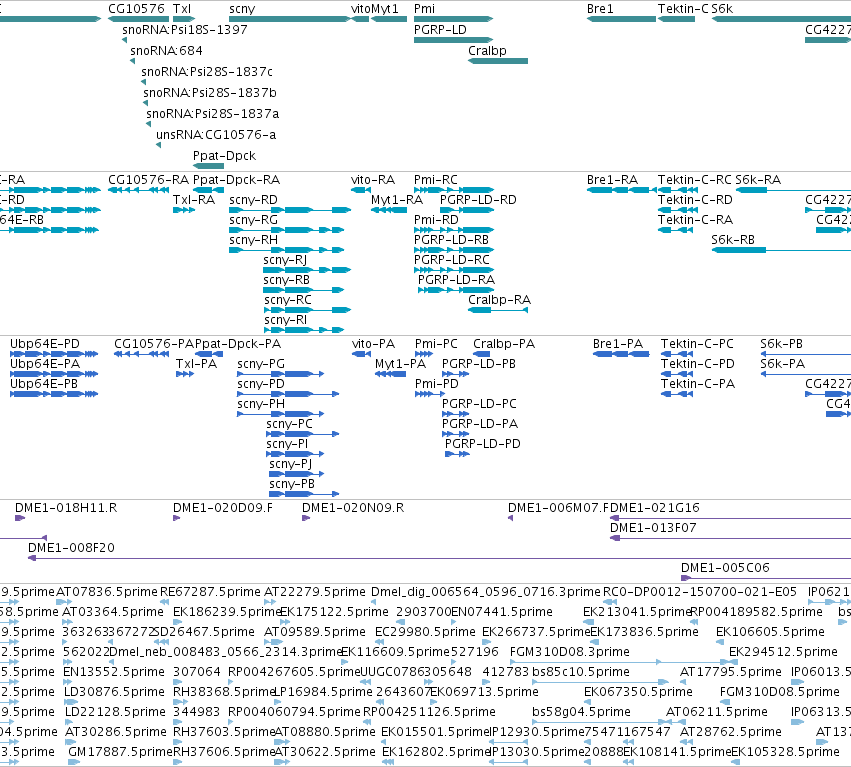Viewport: 851px width, 767px height.
Task: Select the Ppat-Dpck-RA transcript label
Action: (x=237, y=180)
